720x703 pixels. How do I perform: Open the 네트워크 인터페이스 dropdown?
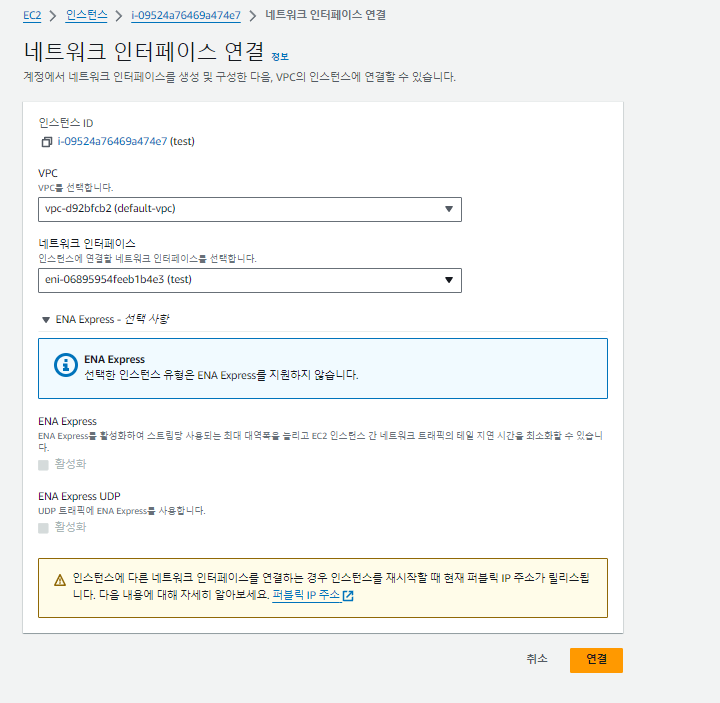pos(250,280)
